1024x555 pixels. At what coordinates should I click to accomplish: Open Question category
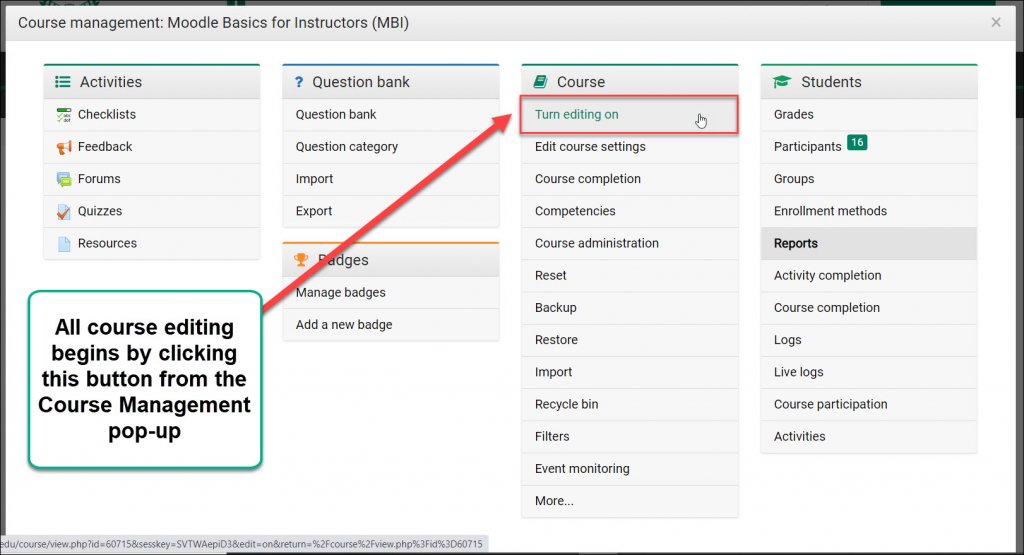tap(346, 146)
